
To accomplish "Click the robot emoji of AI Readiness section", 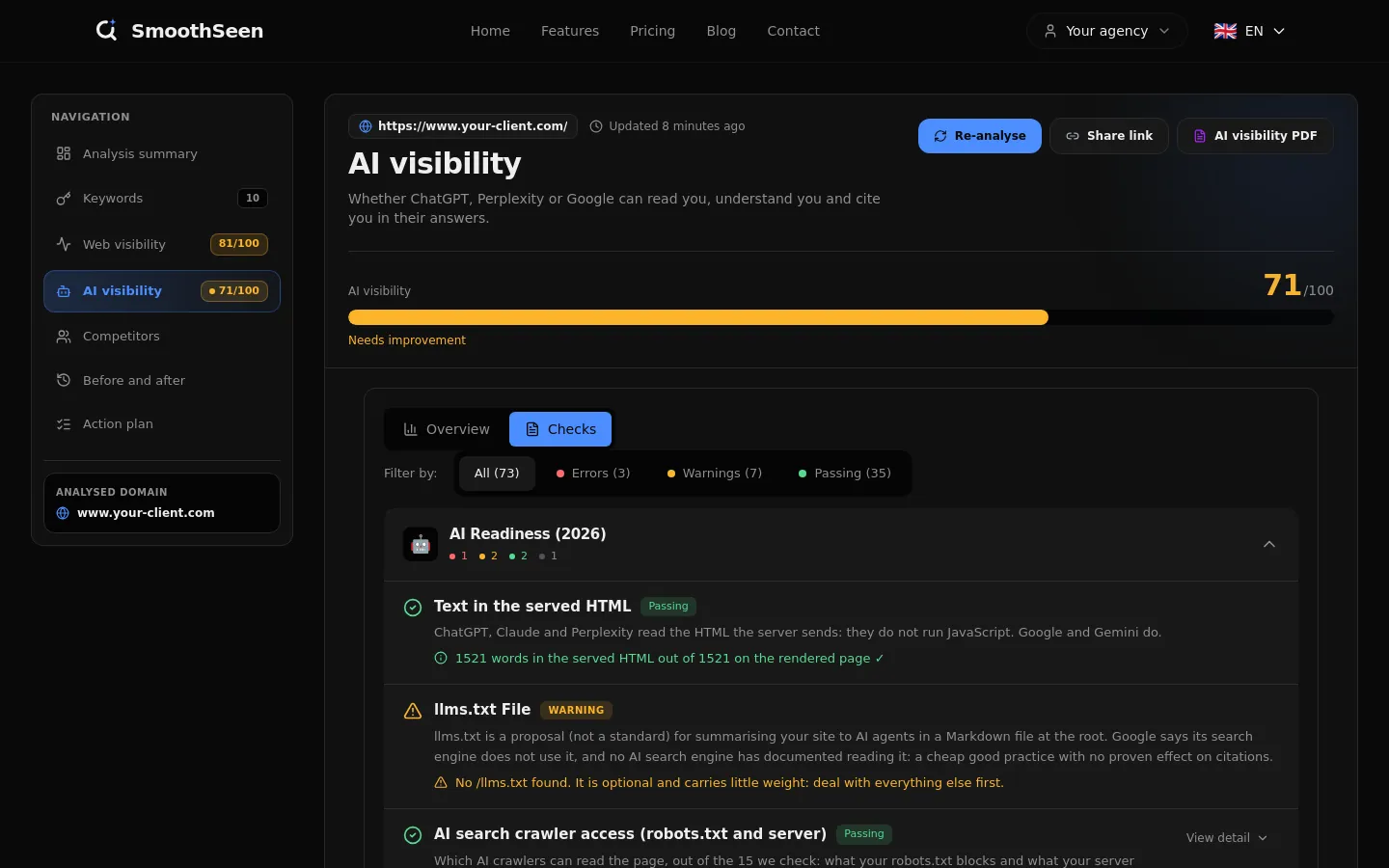I will [421, 544].
